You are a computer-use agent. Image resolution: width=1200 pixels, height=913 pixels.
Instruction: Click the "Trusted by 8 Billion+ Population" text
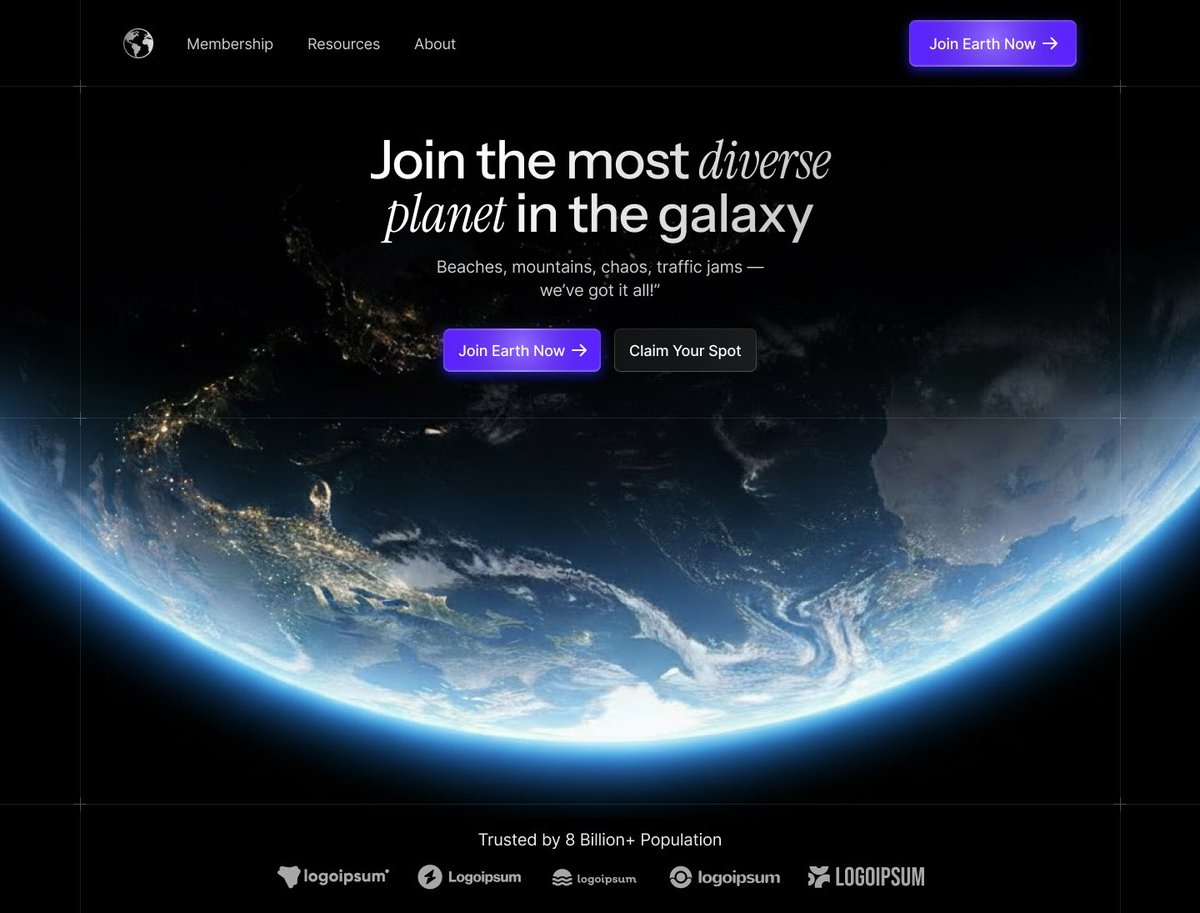click(600, 840)
